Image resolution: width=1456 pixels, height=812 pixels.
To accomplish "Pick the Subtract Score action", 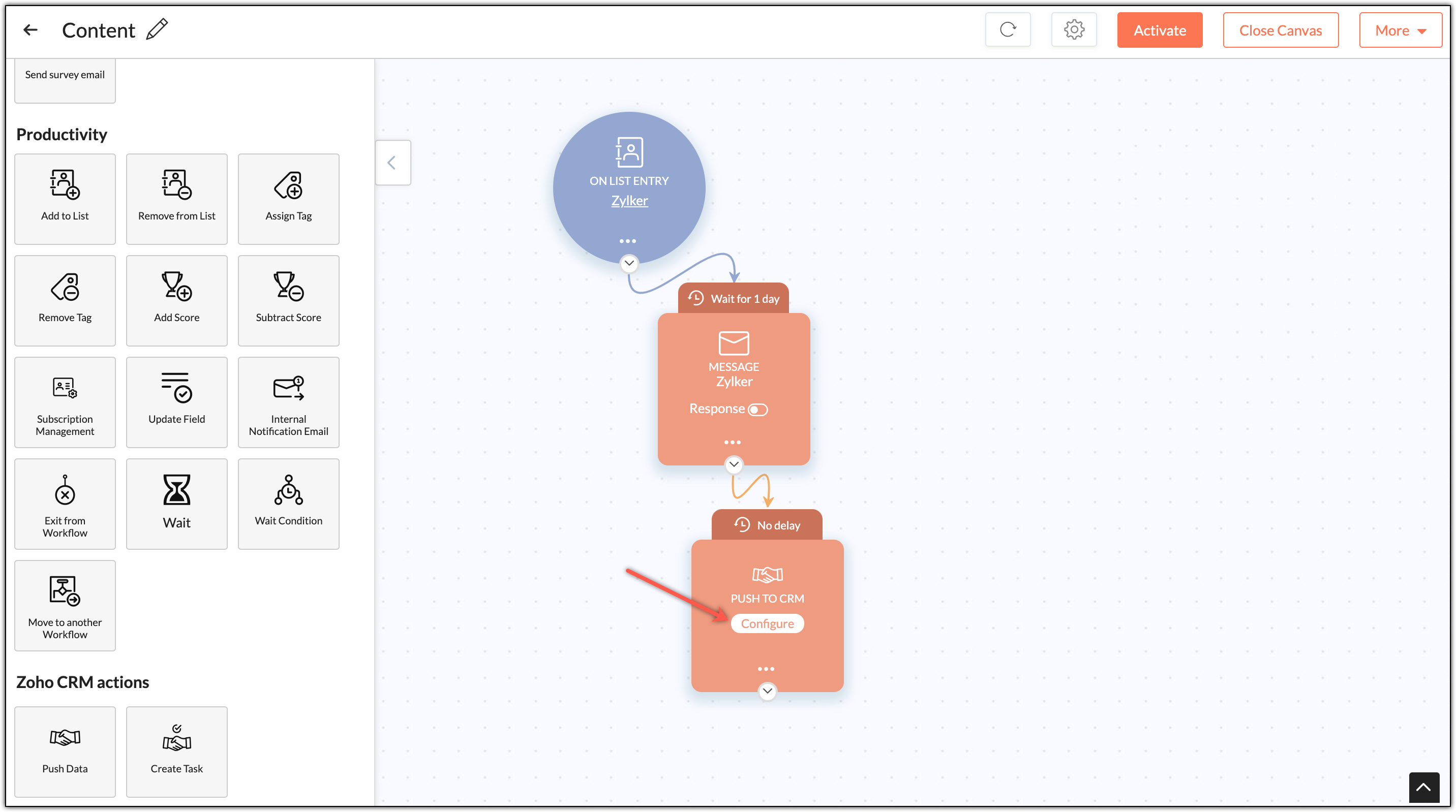I will (x=289, y=301).
